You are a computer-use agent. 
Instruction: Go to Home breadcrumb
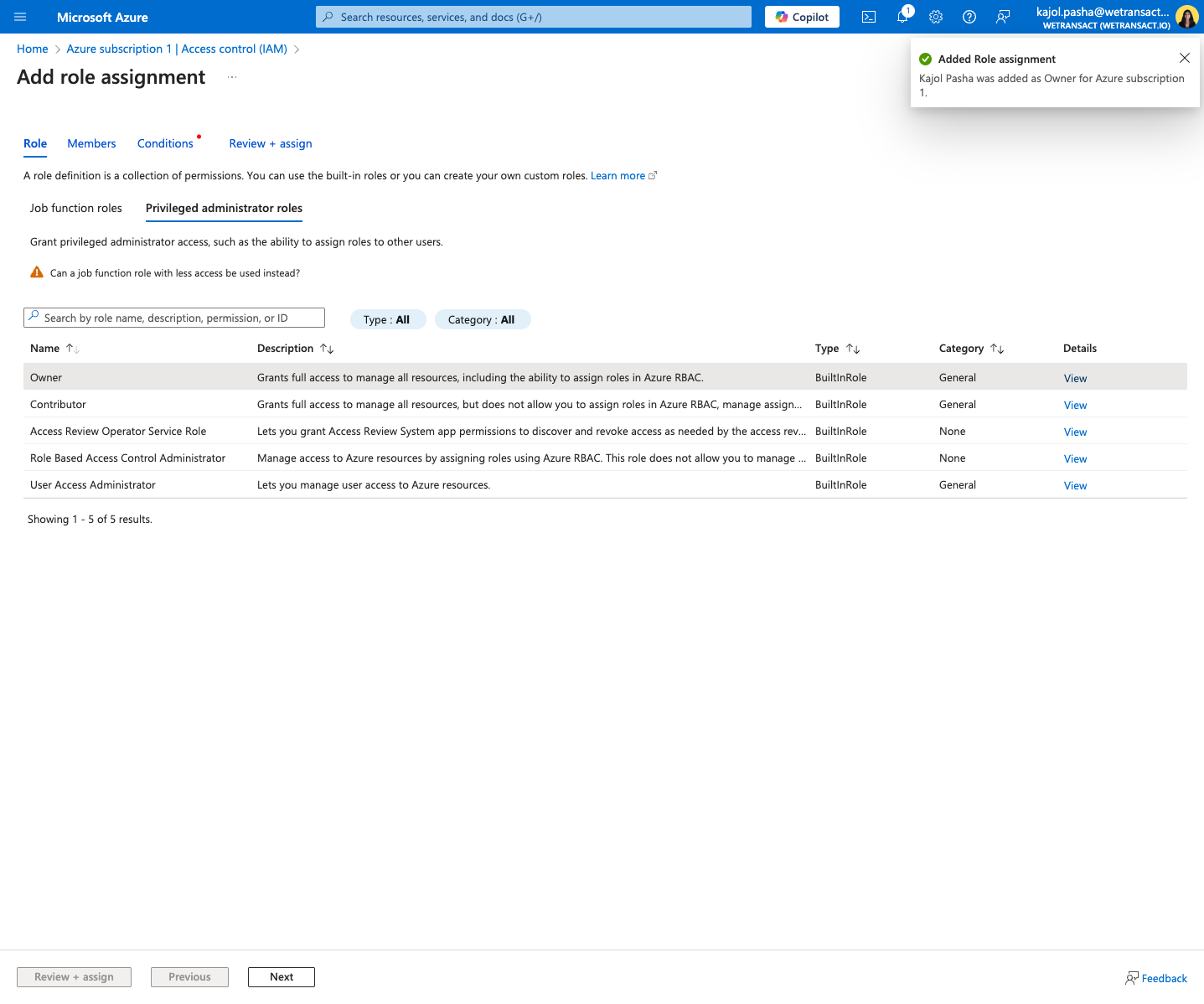click(33, 49)
